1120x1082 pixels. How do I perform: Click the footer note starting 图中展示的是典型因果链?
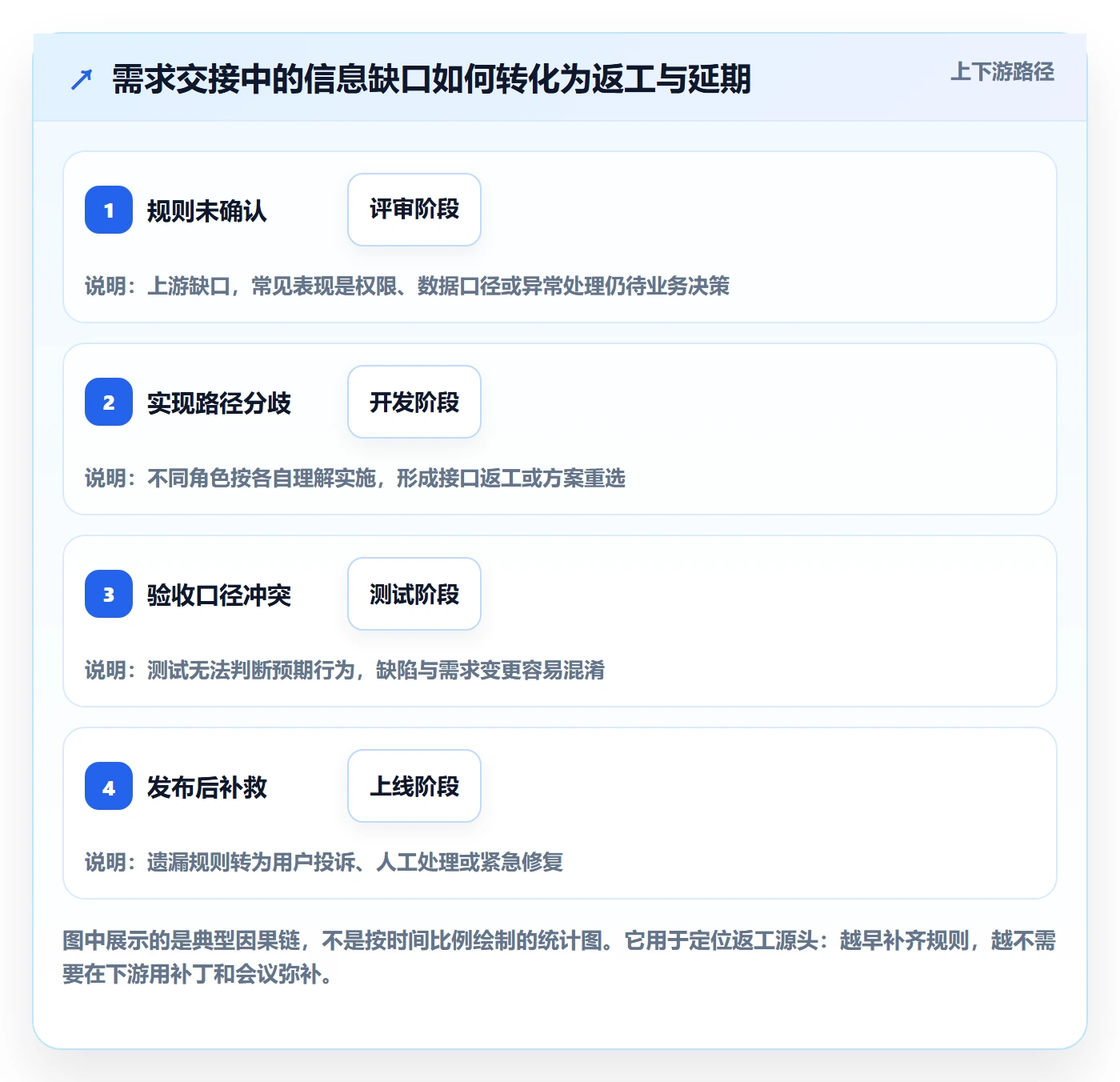tap(559, 957)
